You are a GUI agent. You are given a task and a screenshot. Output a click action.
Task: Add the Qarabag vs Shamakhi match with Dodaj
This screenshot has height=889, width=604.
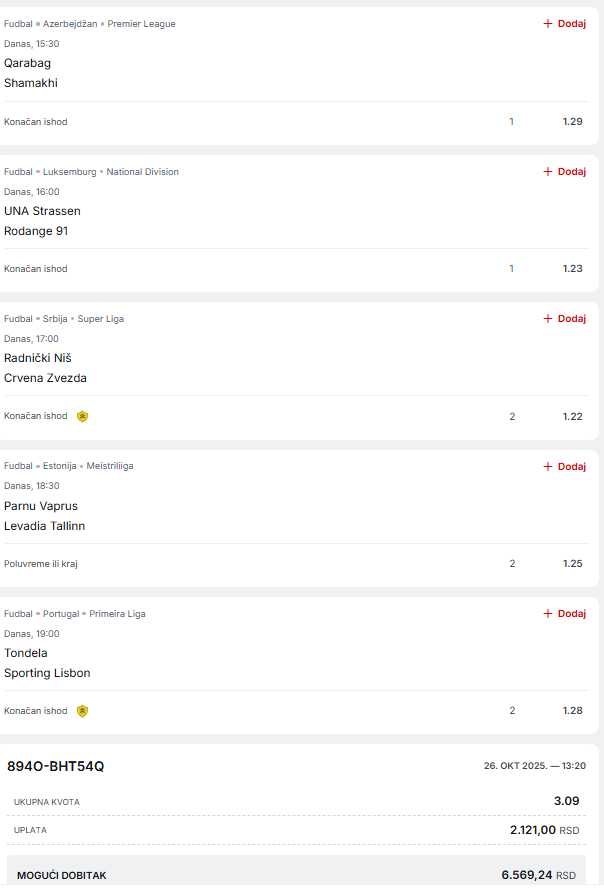pyautogui.click(x=564, y=23)
